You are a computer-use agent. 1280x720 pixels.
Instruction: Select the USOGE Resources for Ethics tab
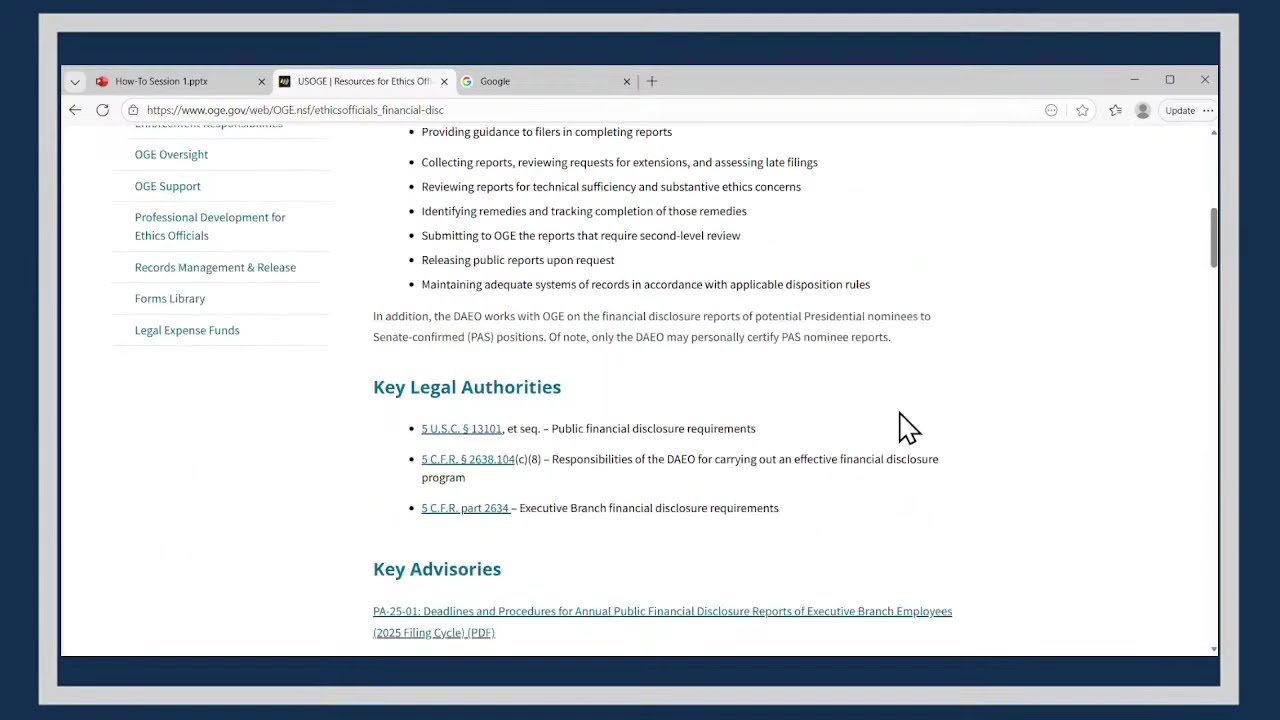coord(365,82)
